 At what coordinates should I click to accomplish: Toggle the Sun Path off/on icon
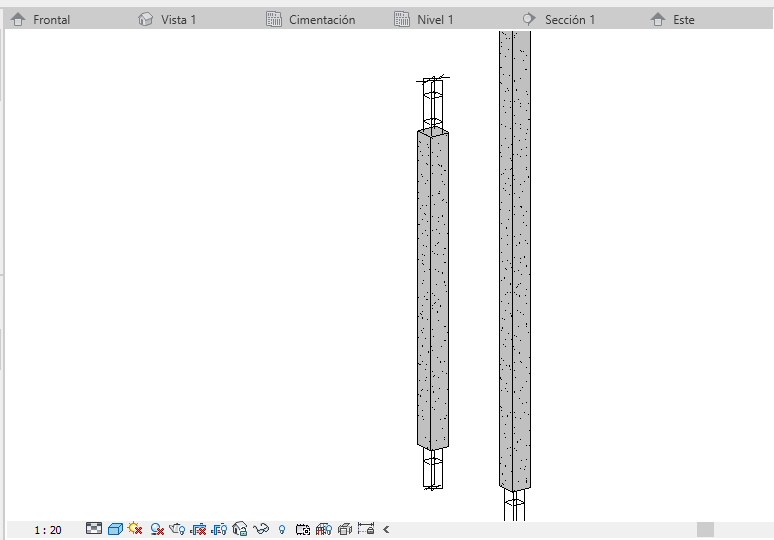pos(135,529)
